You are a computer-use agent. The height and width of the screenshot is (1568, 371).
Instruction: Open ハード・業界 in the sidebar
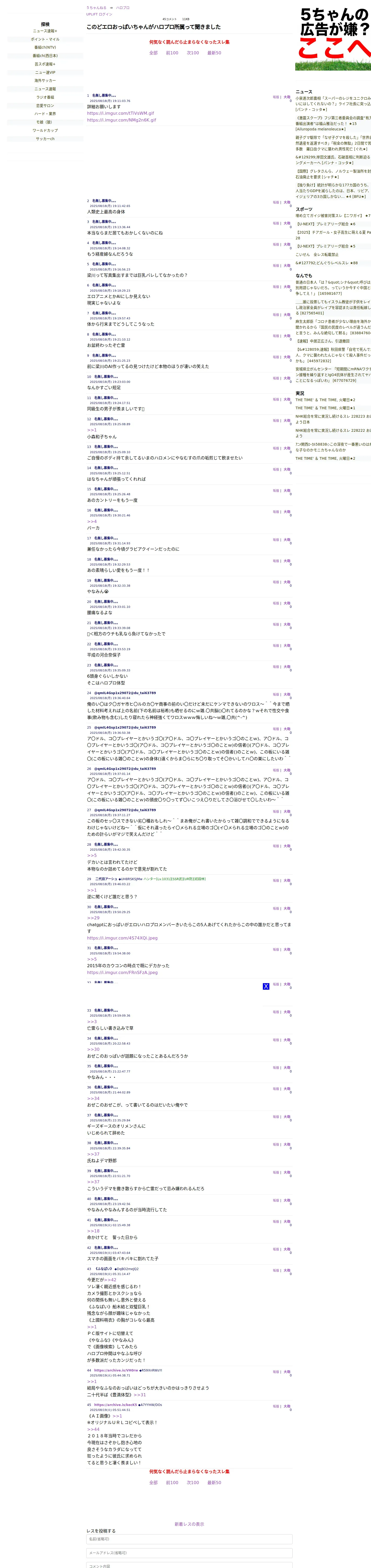45,114
